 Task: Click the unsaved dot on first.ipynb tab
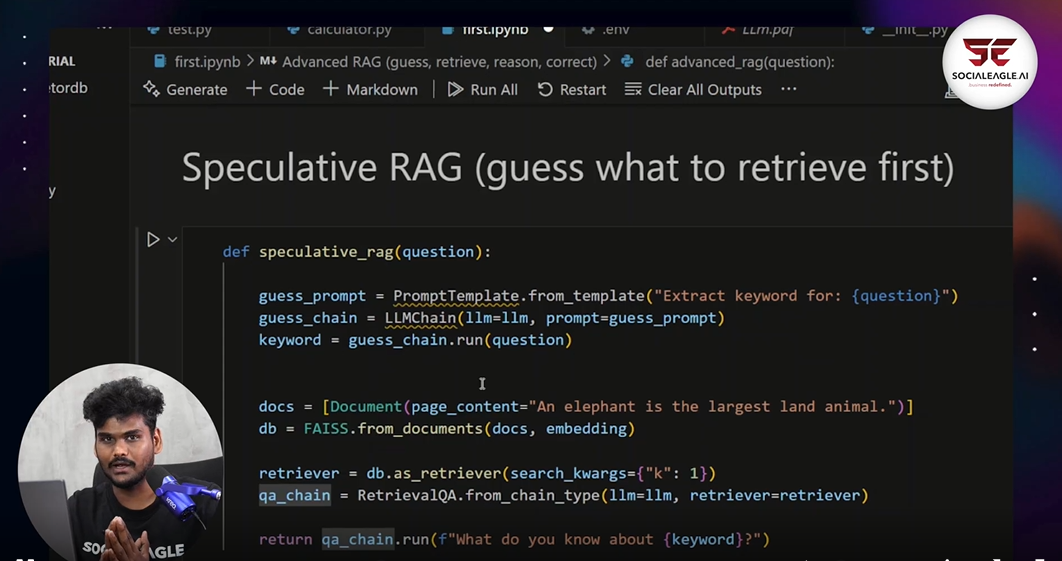[548, 29]
